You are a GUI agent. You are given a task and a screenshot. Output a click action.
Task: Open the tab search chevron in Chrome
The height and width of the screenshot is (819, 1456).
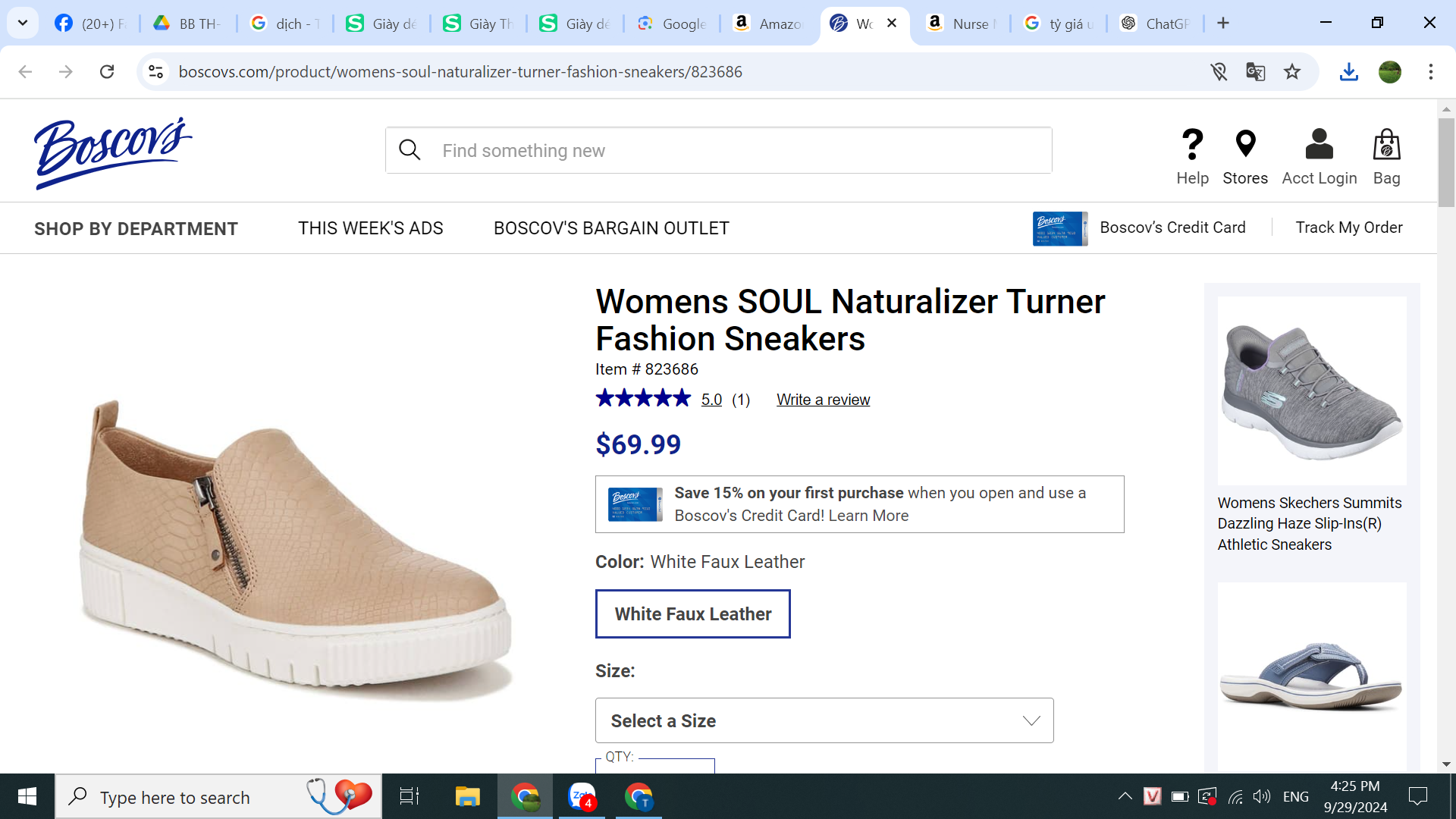(x=23, y=23)
